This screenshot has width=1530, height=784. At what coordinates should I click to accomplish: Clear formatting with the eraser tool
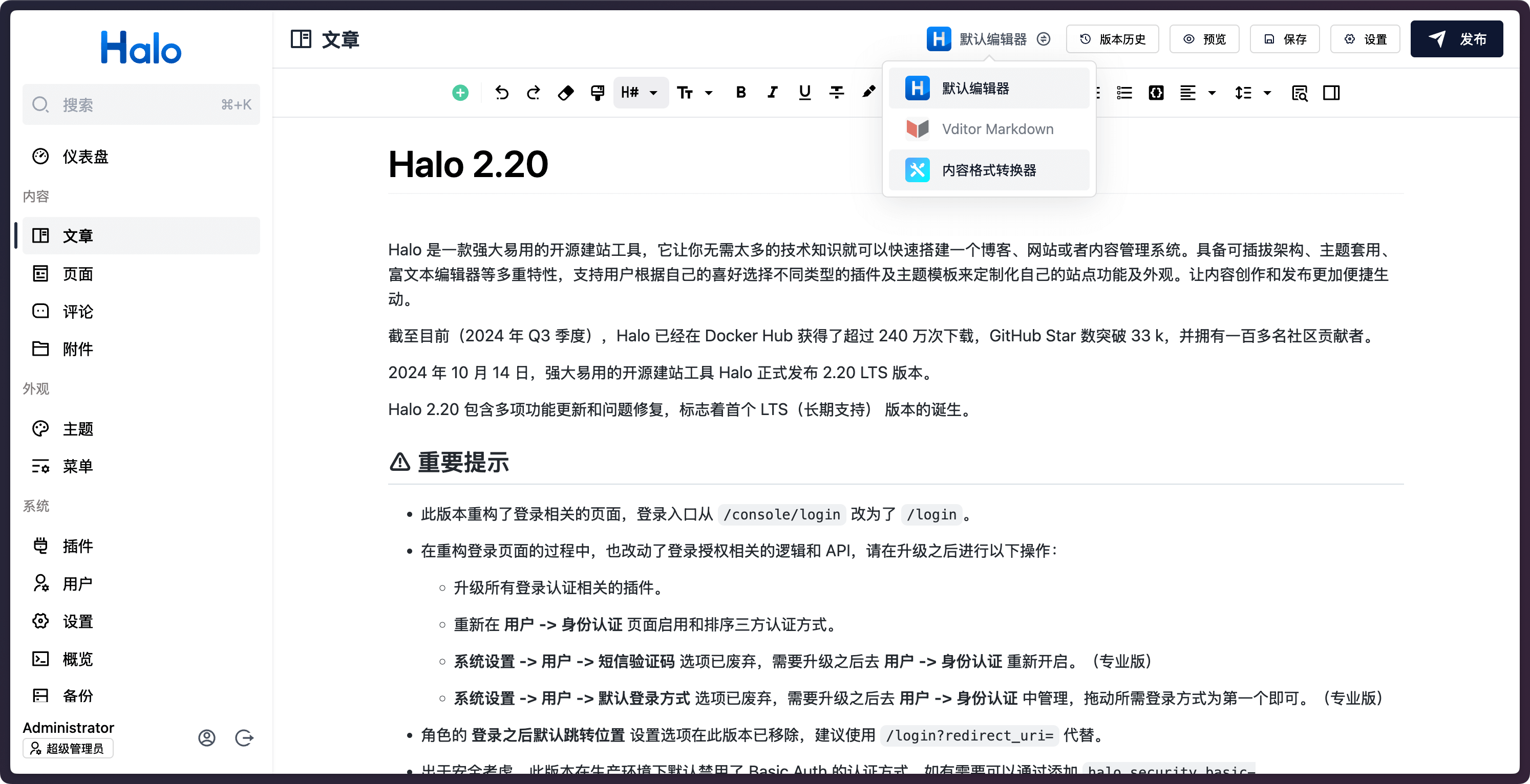point(565,93)
